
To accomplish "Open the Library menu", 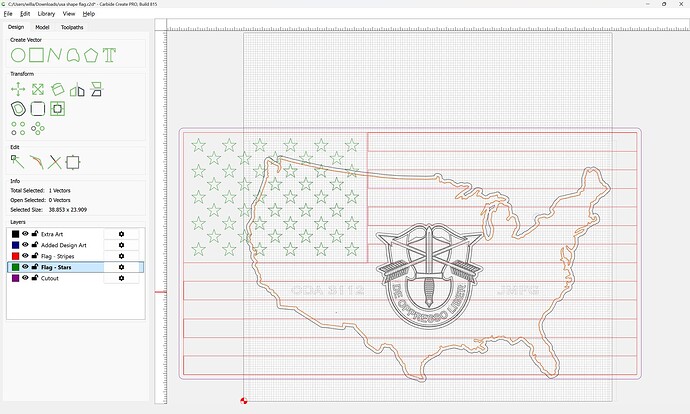I will [46, 14].
